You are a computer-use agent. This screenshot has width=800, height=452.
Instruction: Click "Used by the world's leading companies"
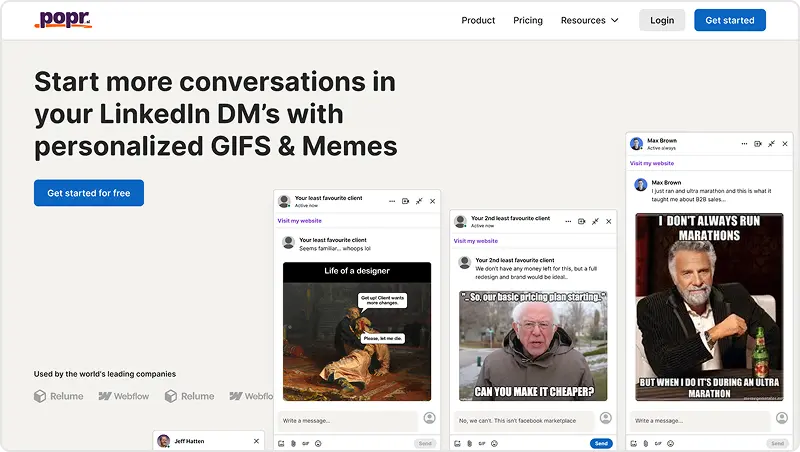(x=105, y=374)
